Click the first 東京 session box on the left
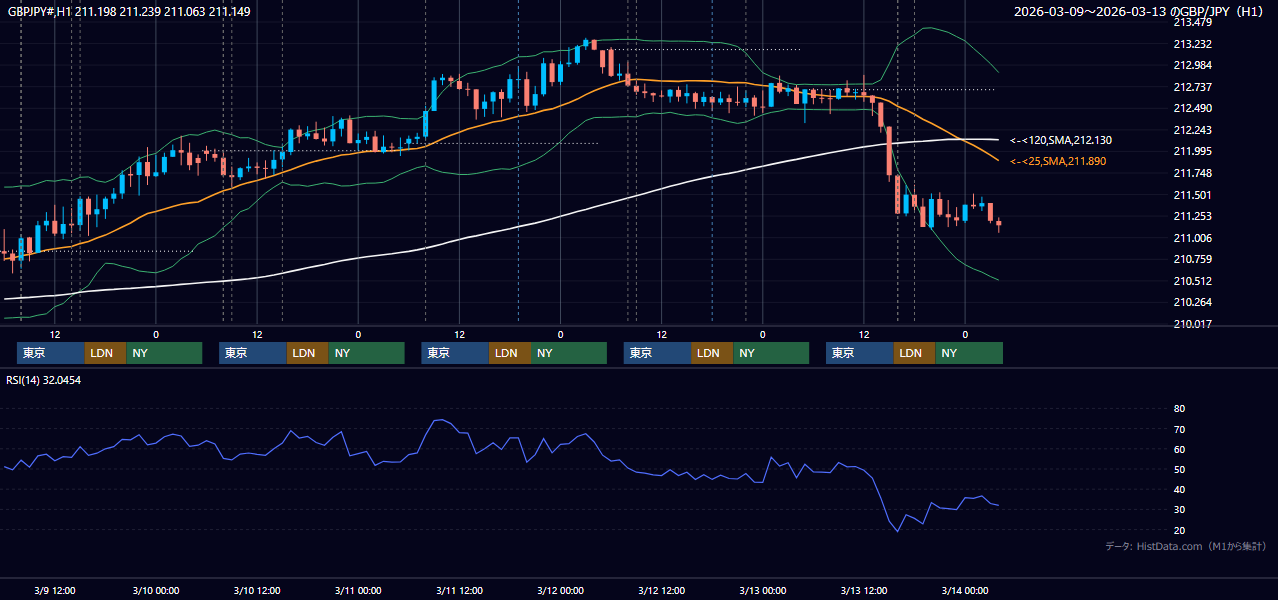This screenshot has width=1278, height=600. coord(50,353)
